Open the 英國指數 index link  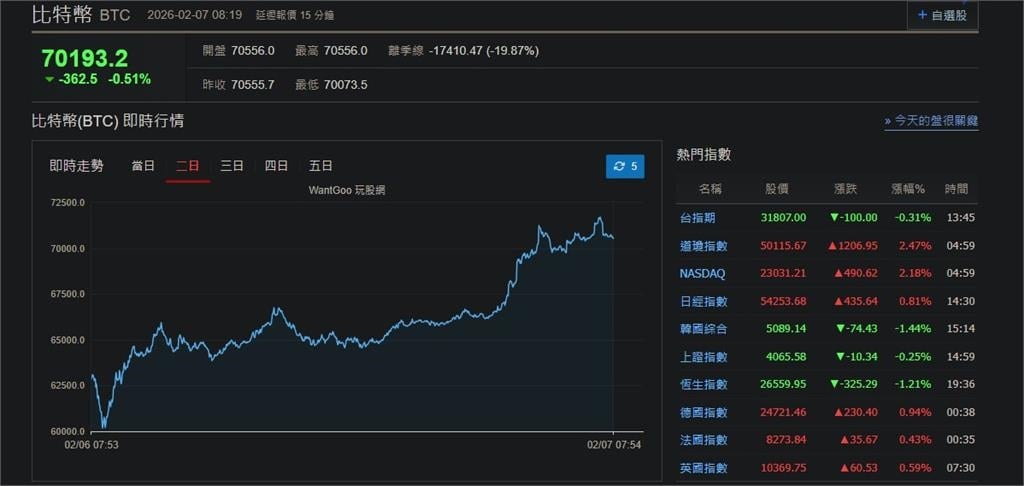(703, 468)
